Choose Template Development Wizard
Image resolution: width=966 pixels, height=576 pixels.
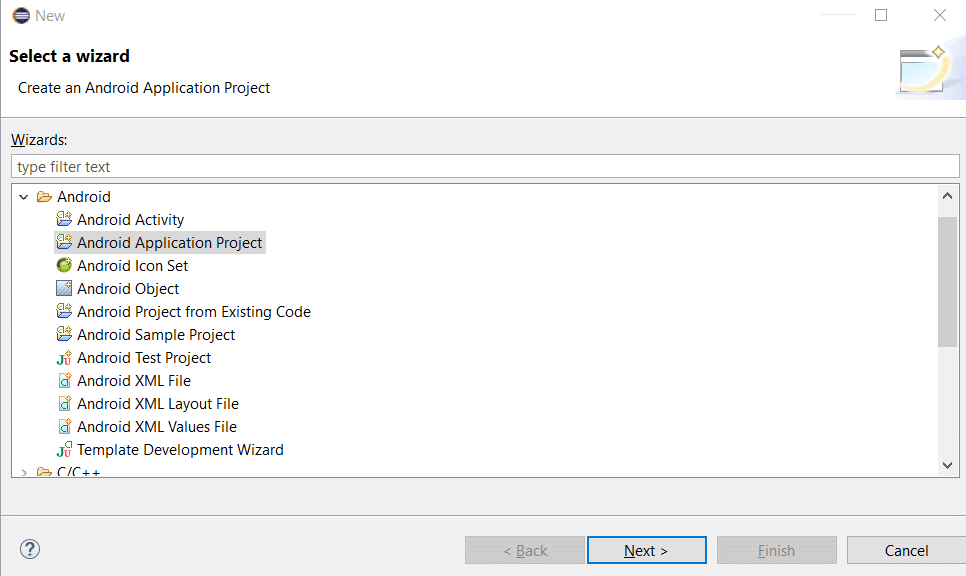[181, 450]
